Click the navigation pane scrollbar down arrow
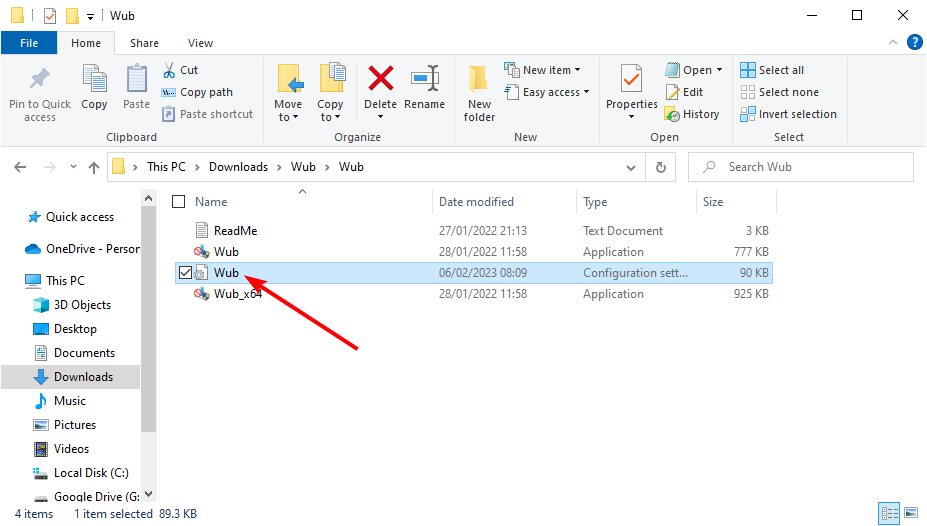This screenshot has width=927, height=526. (148, 494)
